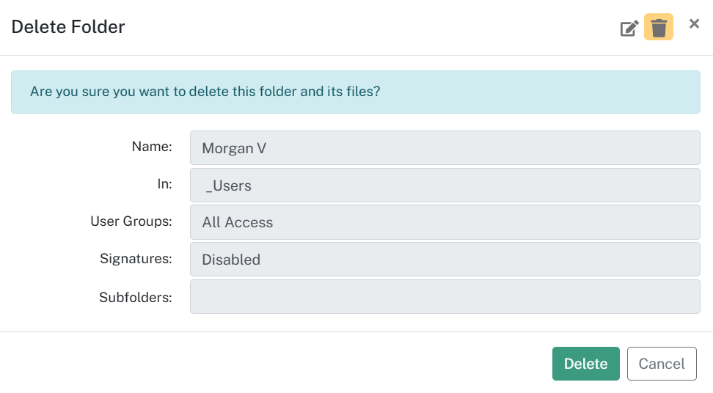
Task: Click the blue confirmation alert banner
Action: (356, 92)
